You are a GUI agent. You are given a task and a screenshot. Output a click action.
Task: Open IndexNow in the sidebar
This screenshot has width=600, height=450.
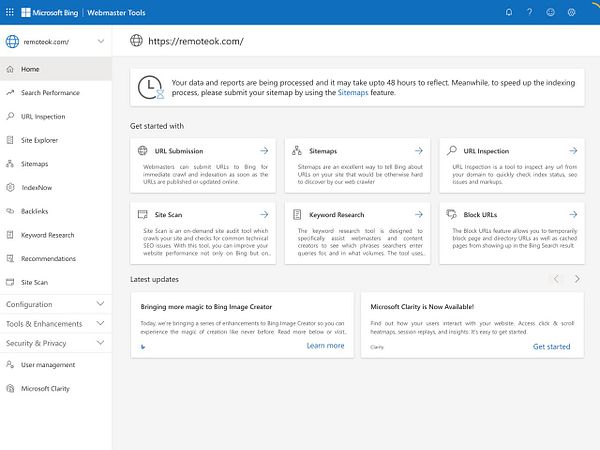tap(56, 188)
